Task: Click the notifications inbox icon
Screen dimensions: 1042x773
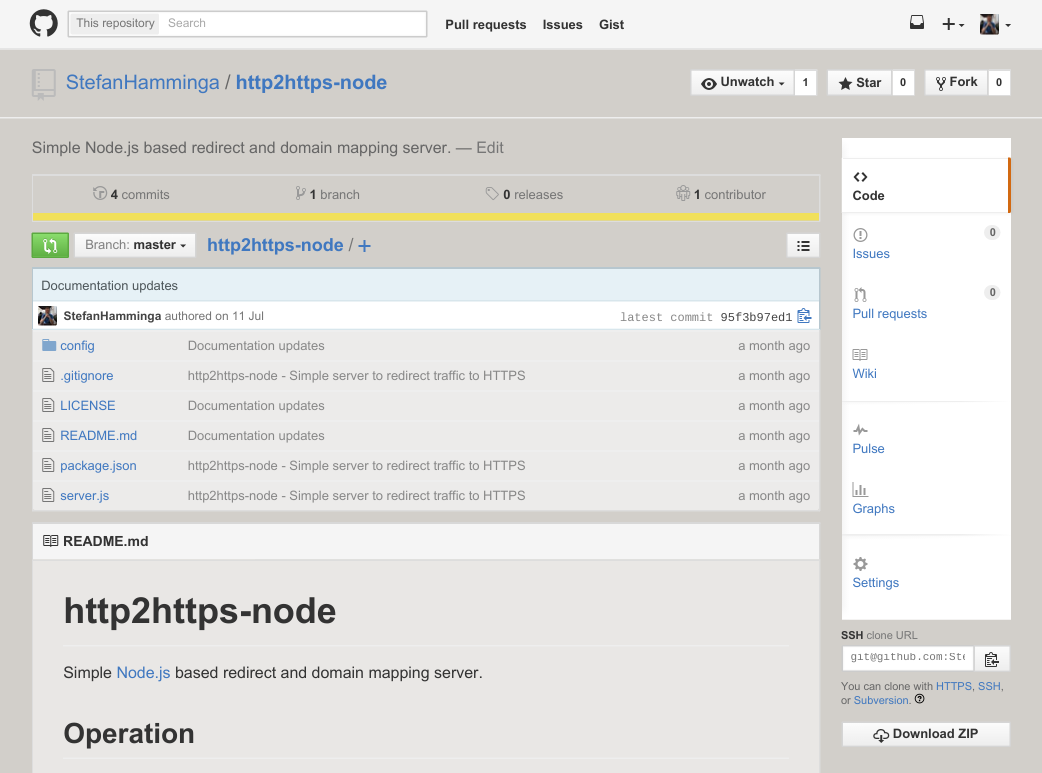Action: (916, 22)
